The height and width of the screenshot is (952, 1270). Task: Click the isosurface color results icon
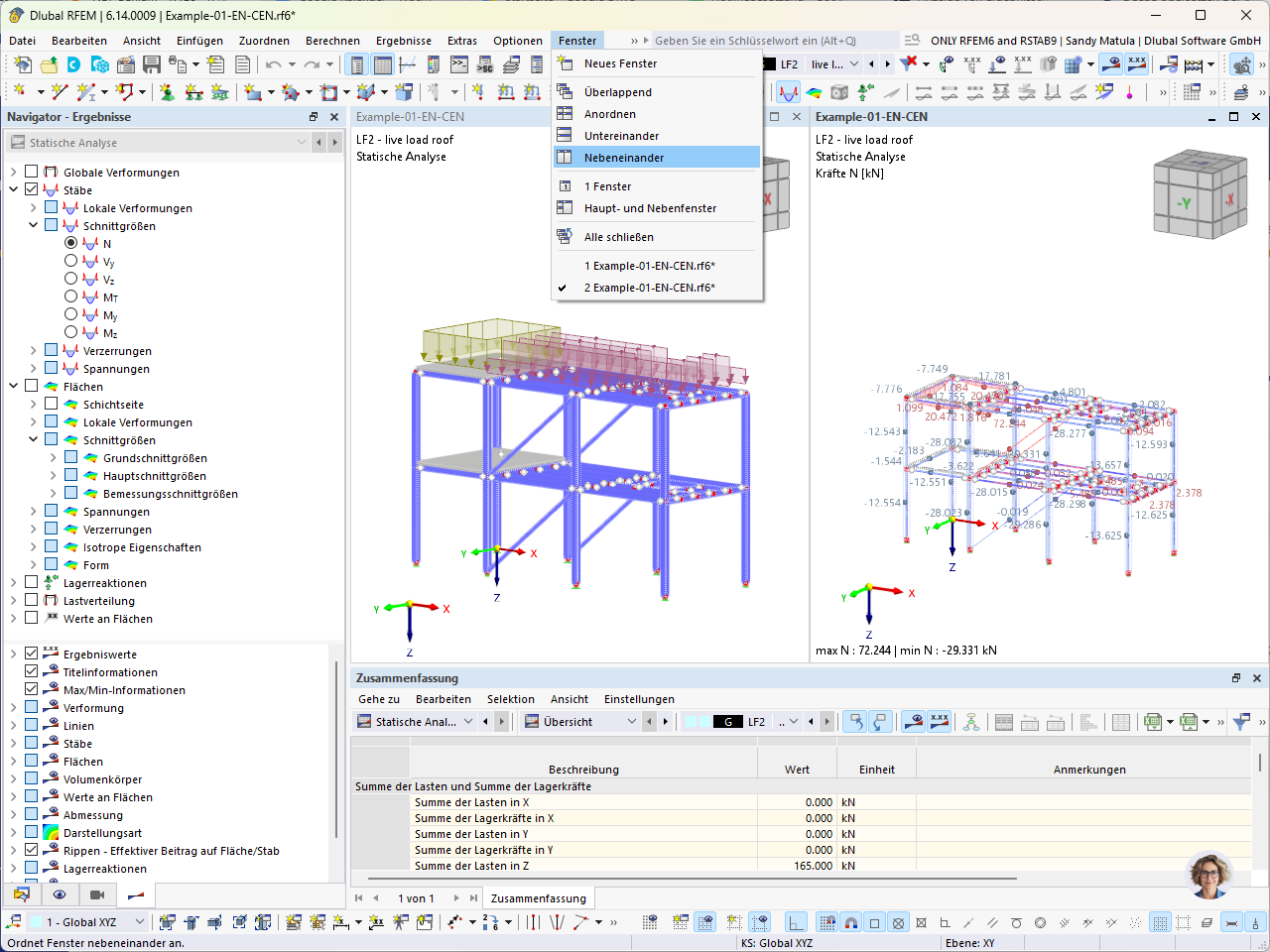pyautogui.click(x=815, y=92)
